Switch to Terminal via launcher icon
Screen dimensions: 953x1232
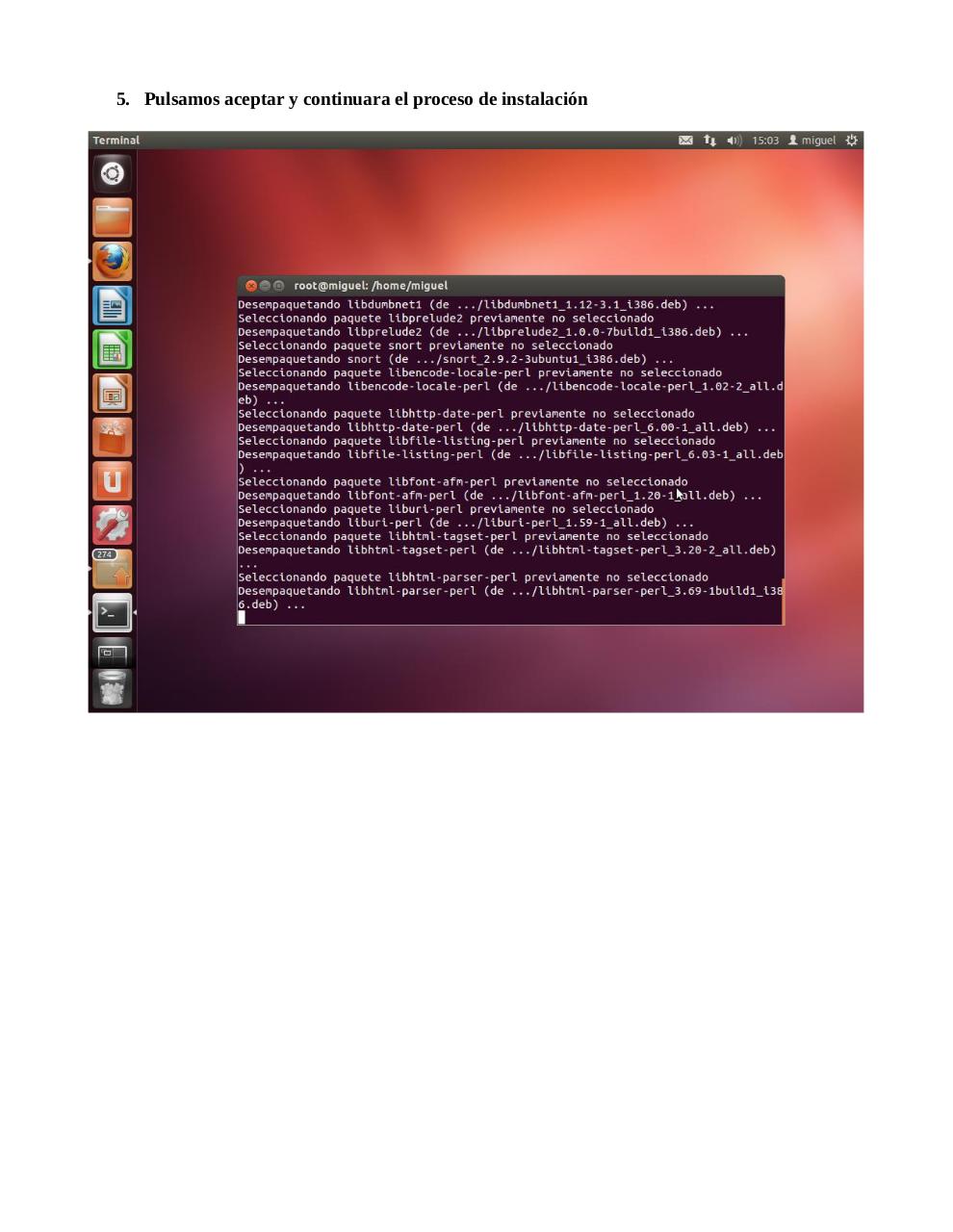click(x=112, y=613)
